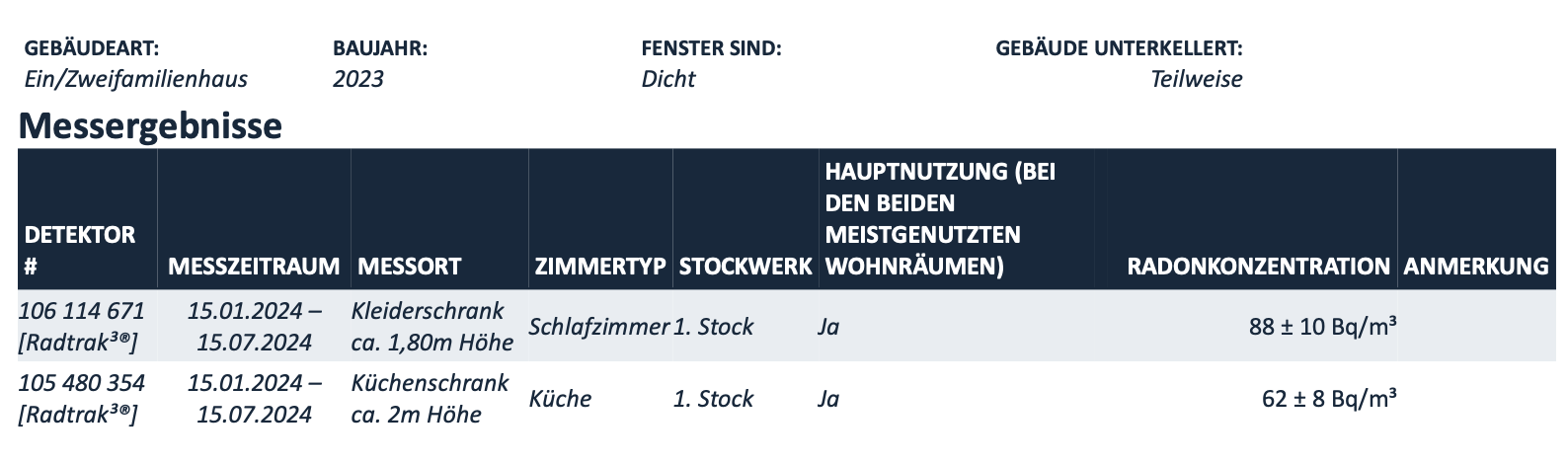Click the RADONKONZENTRATION column header

[1258, 266]
